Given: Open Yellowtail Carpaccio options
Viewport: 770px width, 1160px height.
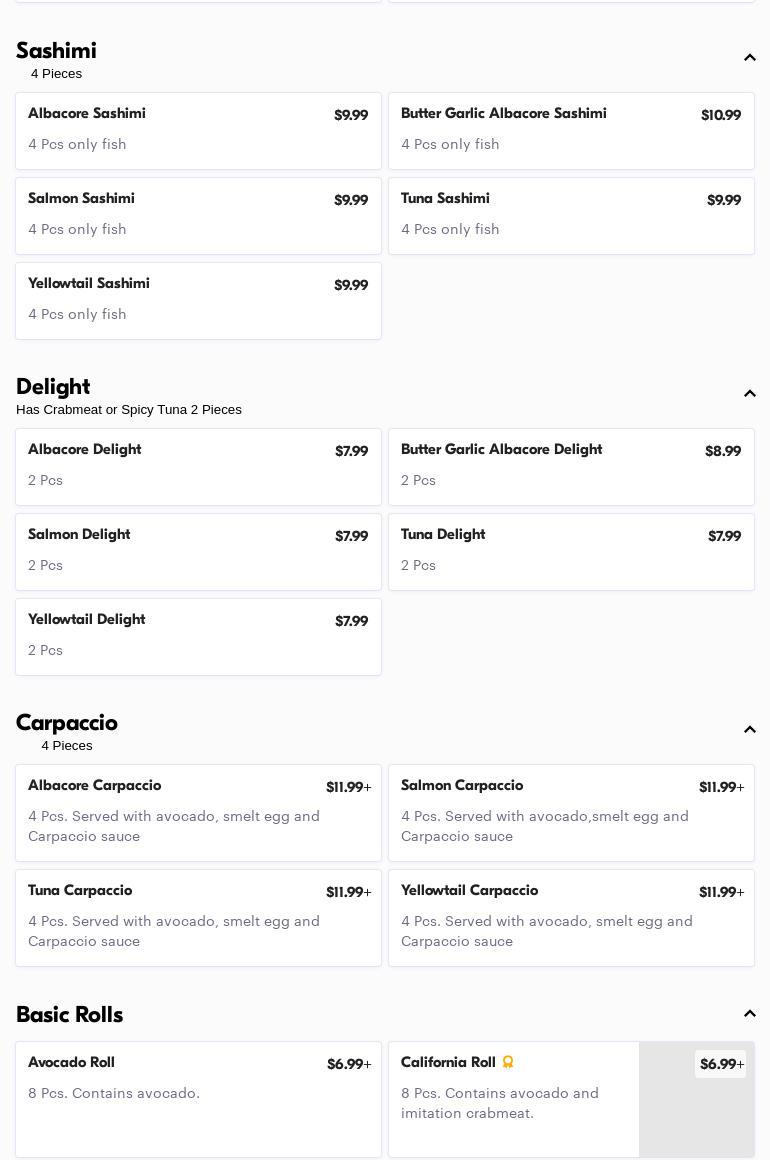Looking at the screenshot, I should coord(571,918).
